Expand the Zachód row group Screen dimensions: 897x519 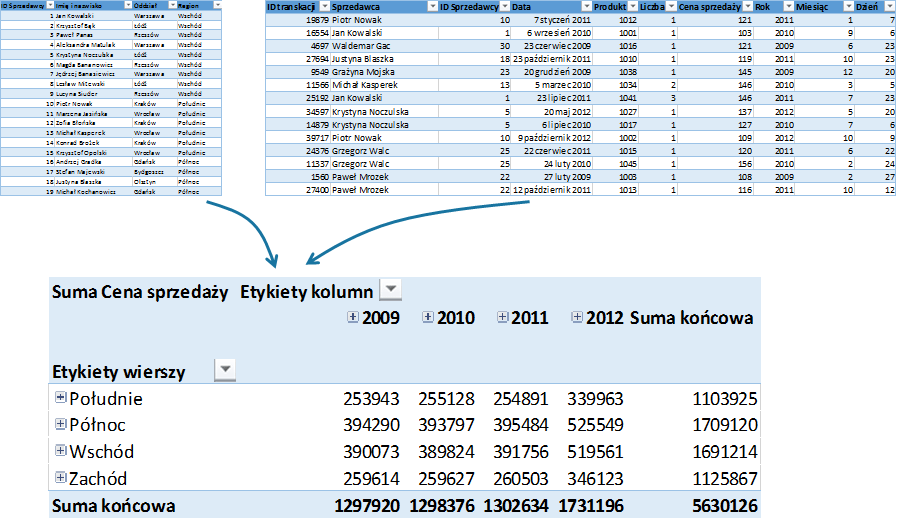(x=60, y=478)
